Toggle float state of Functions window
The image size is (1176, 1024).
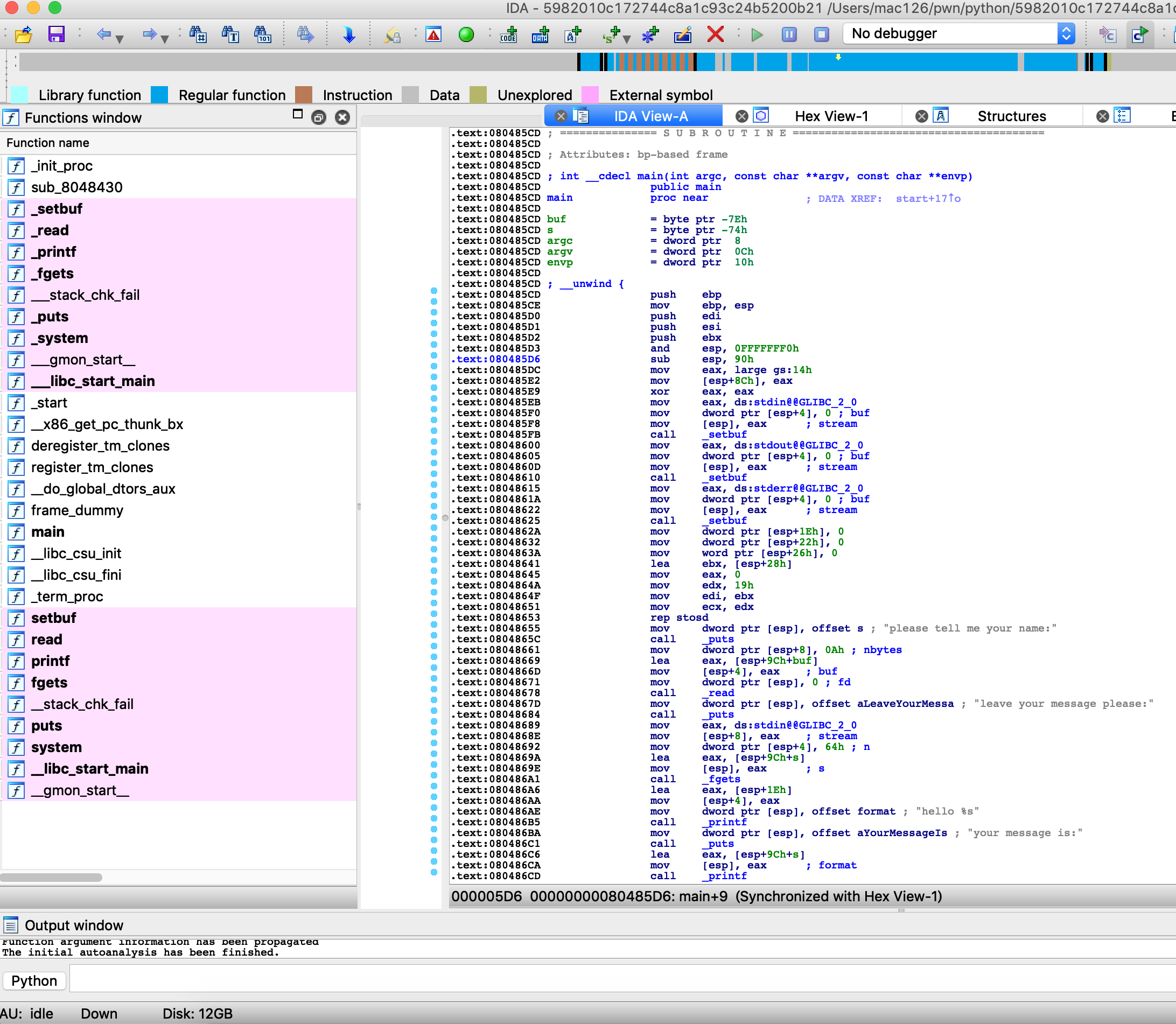point(319,118)
